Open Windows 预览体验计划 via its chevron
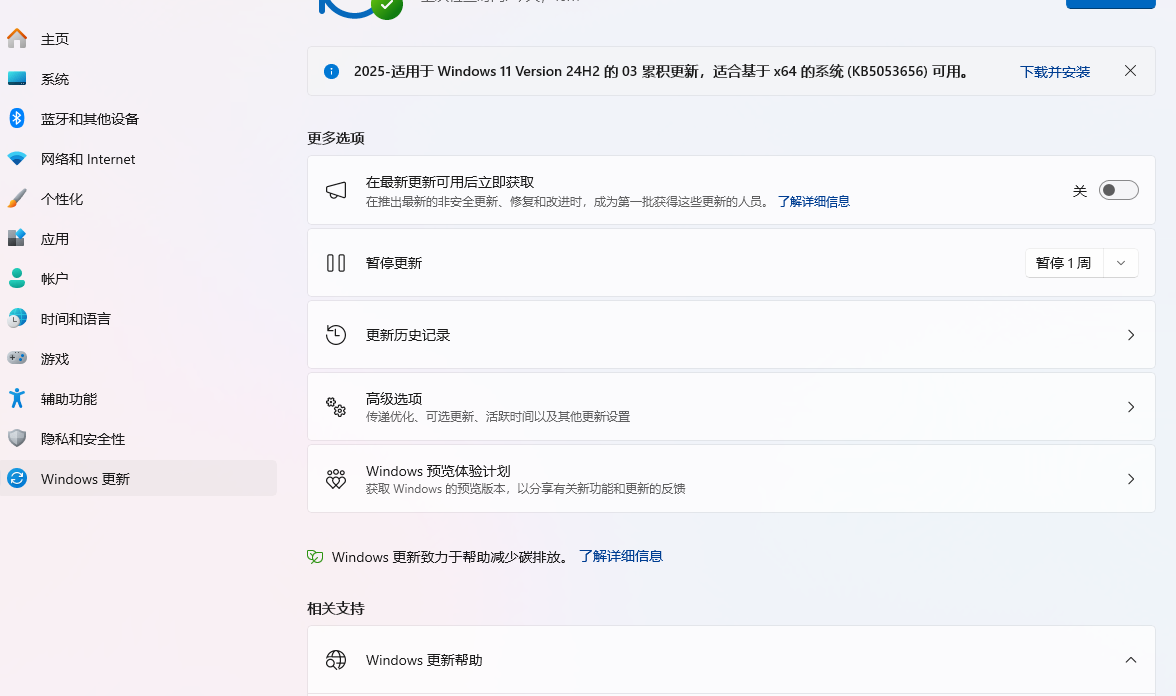 point(1131,479)
